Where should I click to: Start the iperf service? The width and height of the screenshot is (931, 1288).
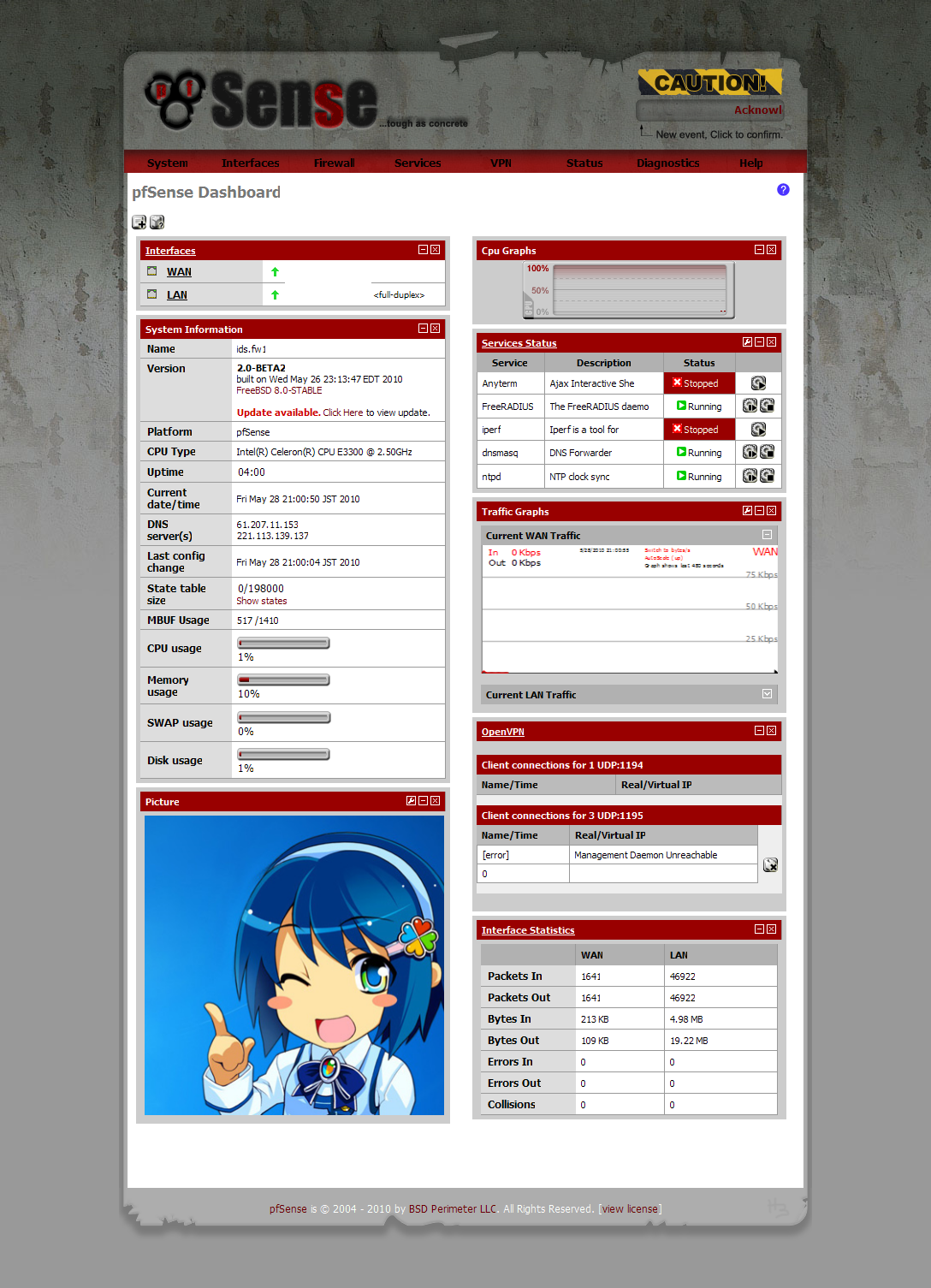[758, 430]
